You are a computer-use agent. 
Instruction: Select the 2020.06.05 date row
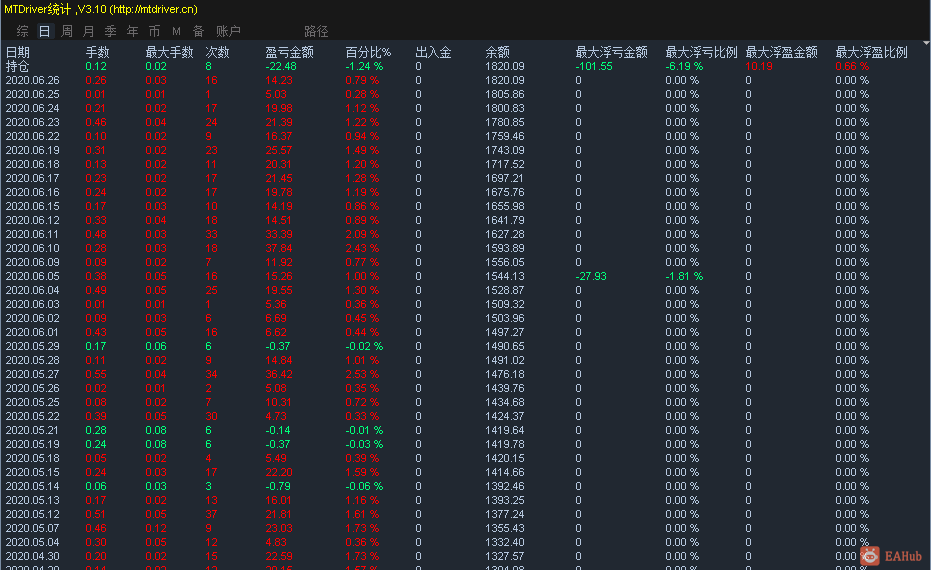point(33,277)
